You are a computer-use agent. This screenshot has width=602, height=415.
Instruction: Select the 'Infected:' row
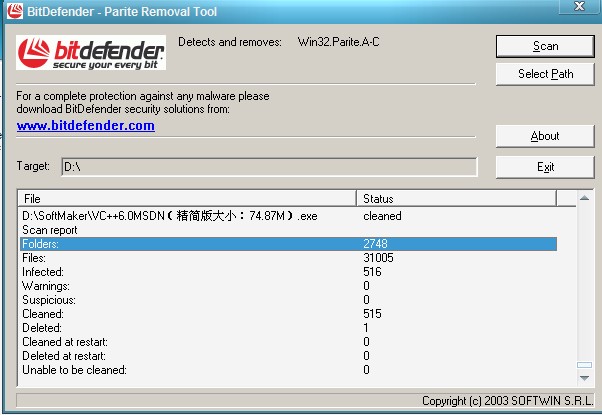[288, 272]
